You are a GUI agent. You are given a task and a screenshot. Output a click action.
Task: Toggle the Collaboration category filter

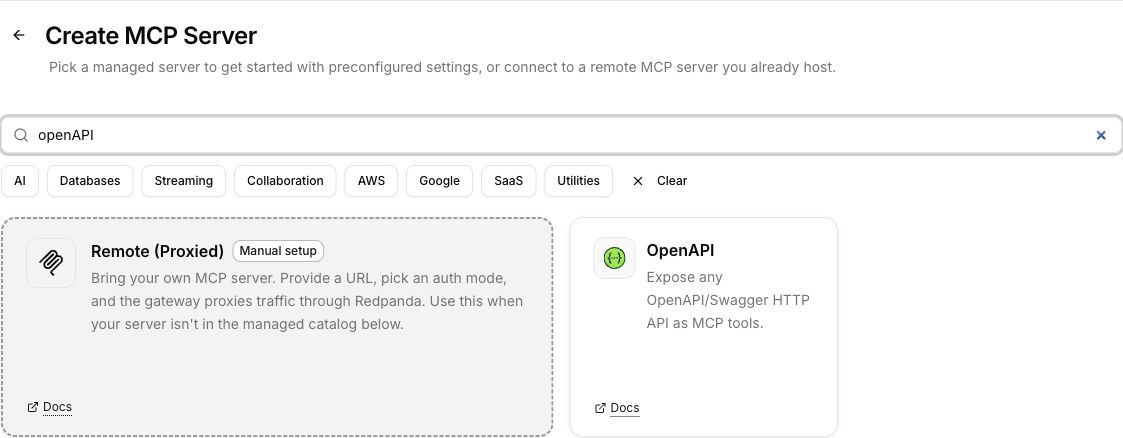tap(285, 181)
